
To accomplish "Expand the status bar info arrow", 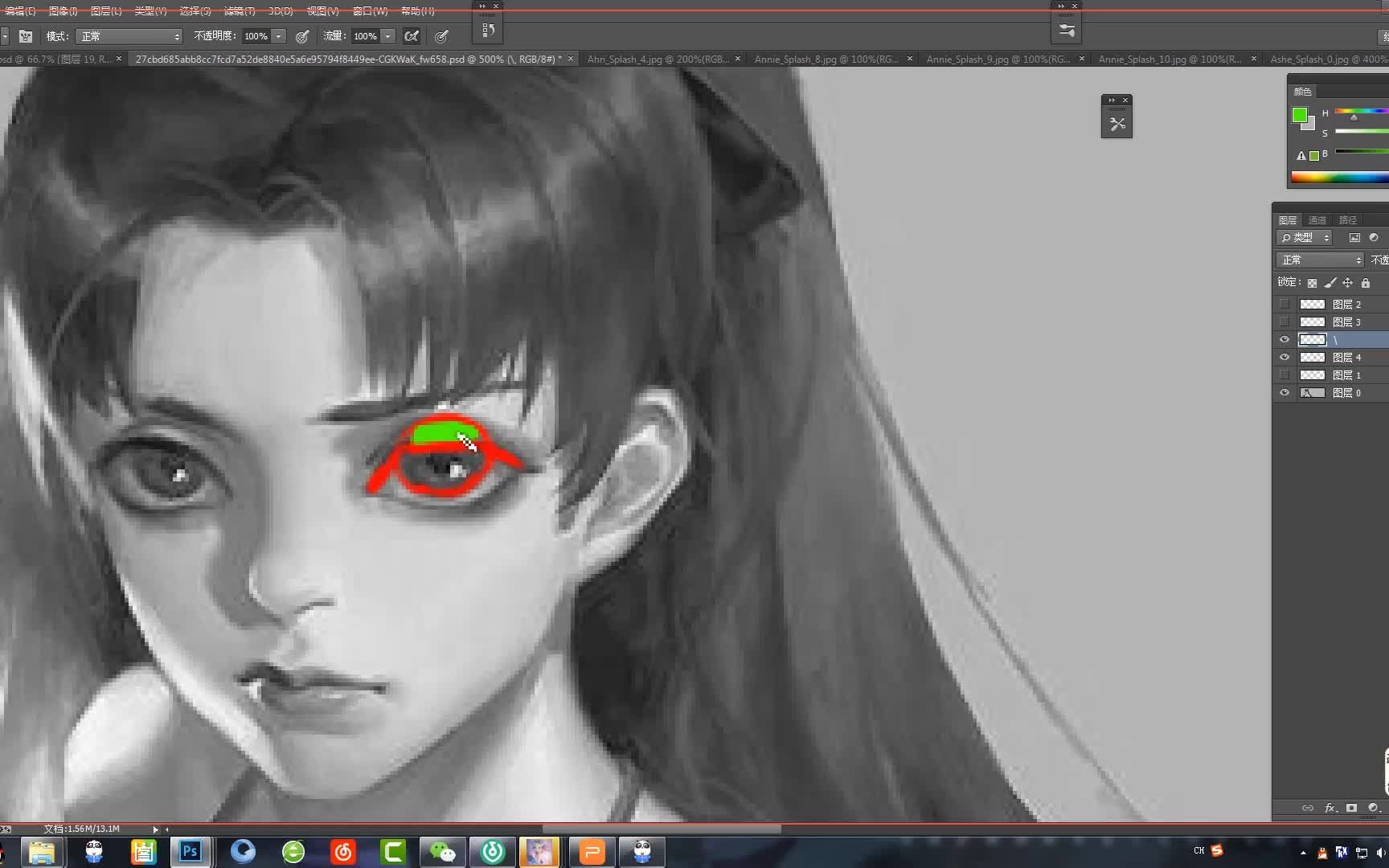I will click(x=155, y=829).
